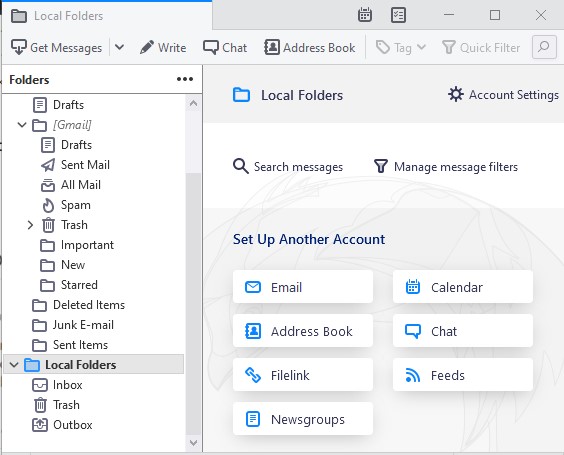Screen dimensions: 564x455
Task: Click folder pane scrollbar down arrow
Action: pyautogui.click(x=194, y=443)
